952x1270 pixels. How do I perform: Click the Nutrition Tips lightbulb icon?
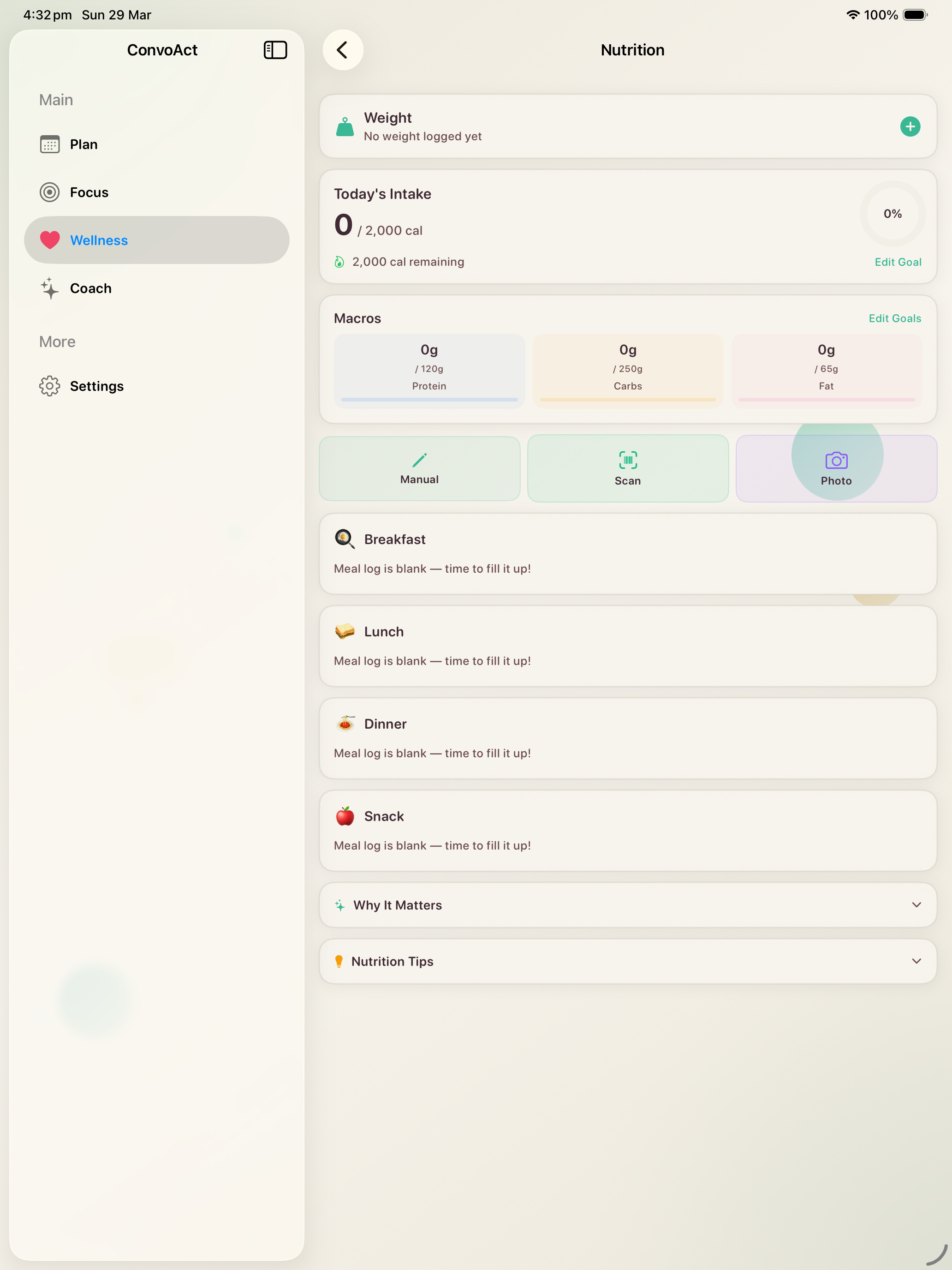[x=339, y=961]
